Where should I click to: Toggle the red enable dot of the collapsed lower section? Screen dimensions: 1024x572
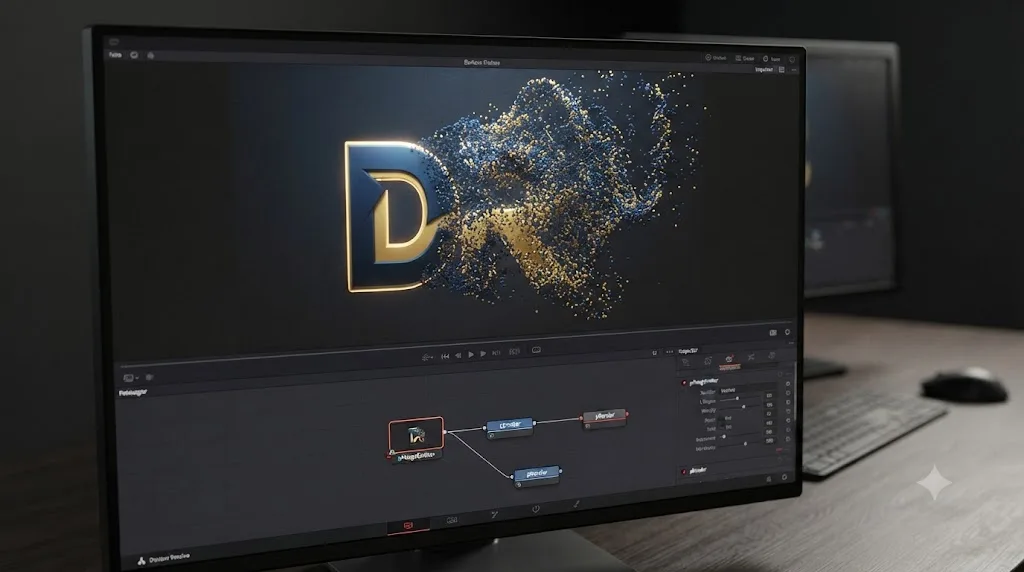coord(684,471)
